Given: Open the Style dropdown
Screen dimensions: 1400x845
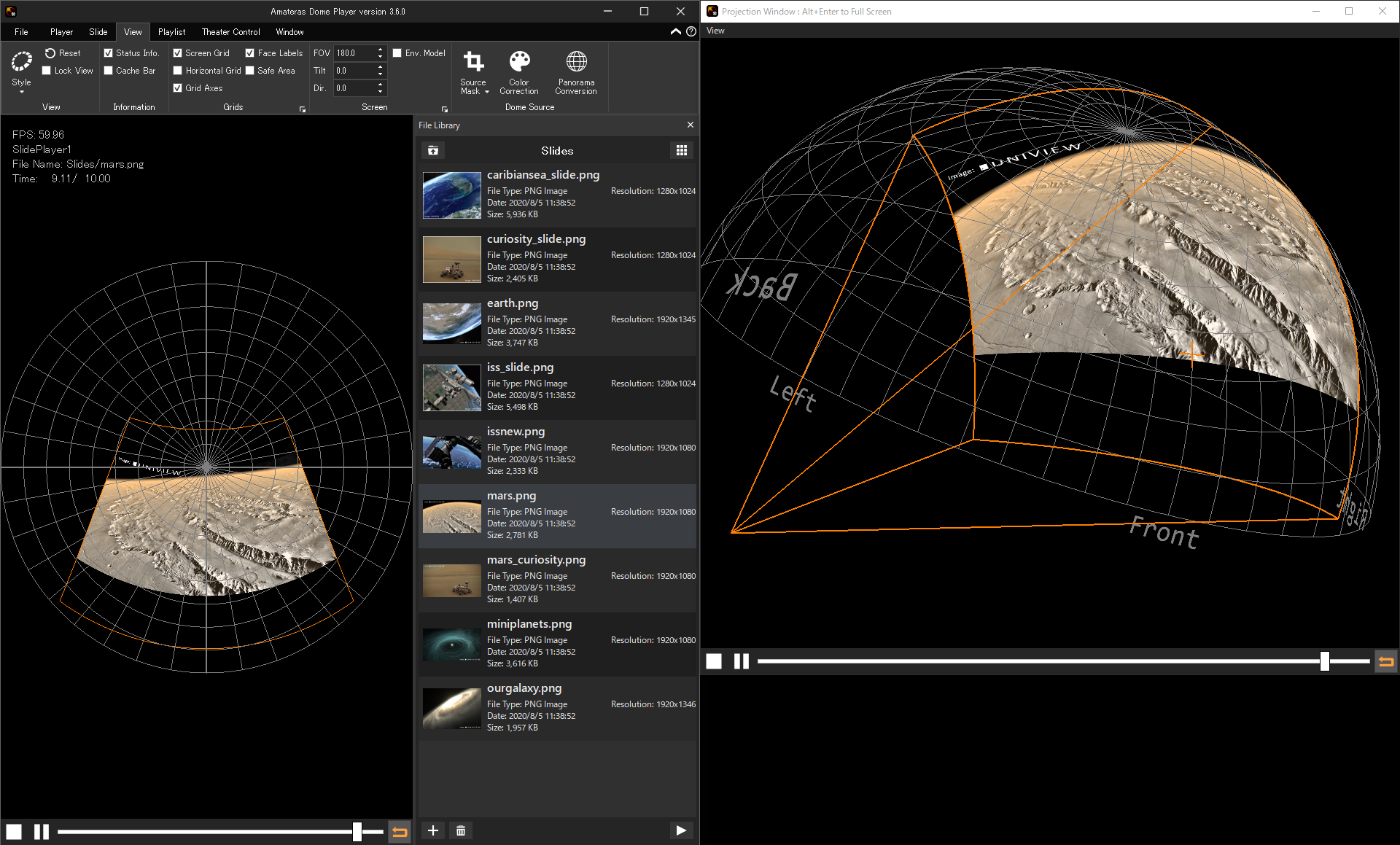Looking at the screenshot, I should (x=22, y=71).
